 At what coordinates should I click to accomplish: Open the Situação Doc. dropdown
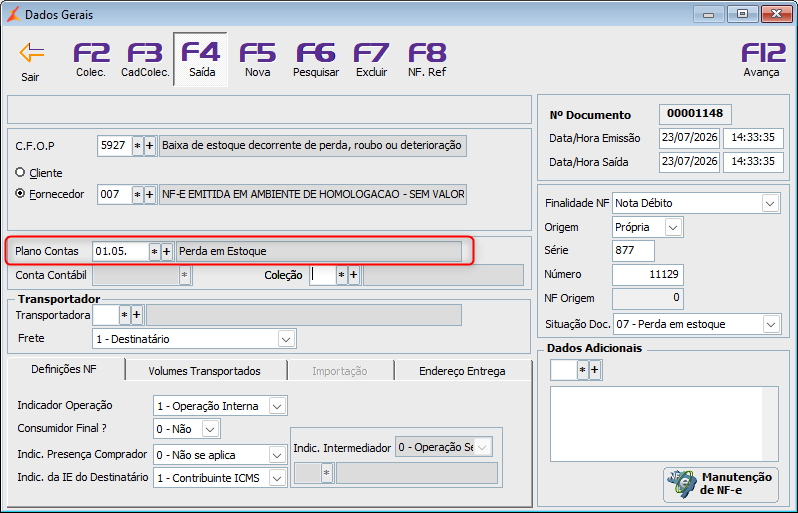pyautogui.click(x=771, y=324)
